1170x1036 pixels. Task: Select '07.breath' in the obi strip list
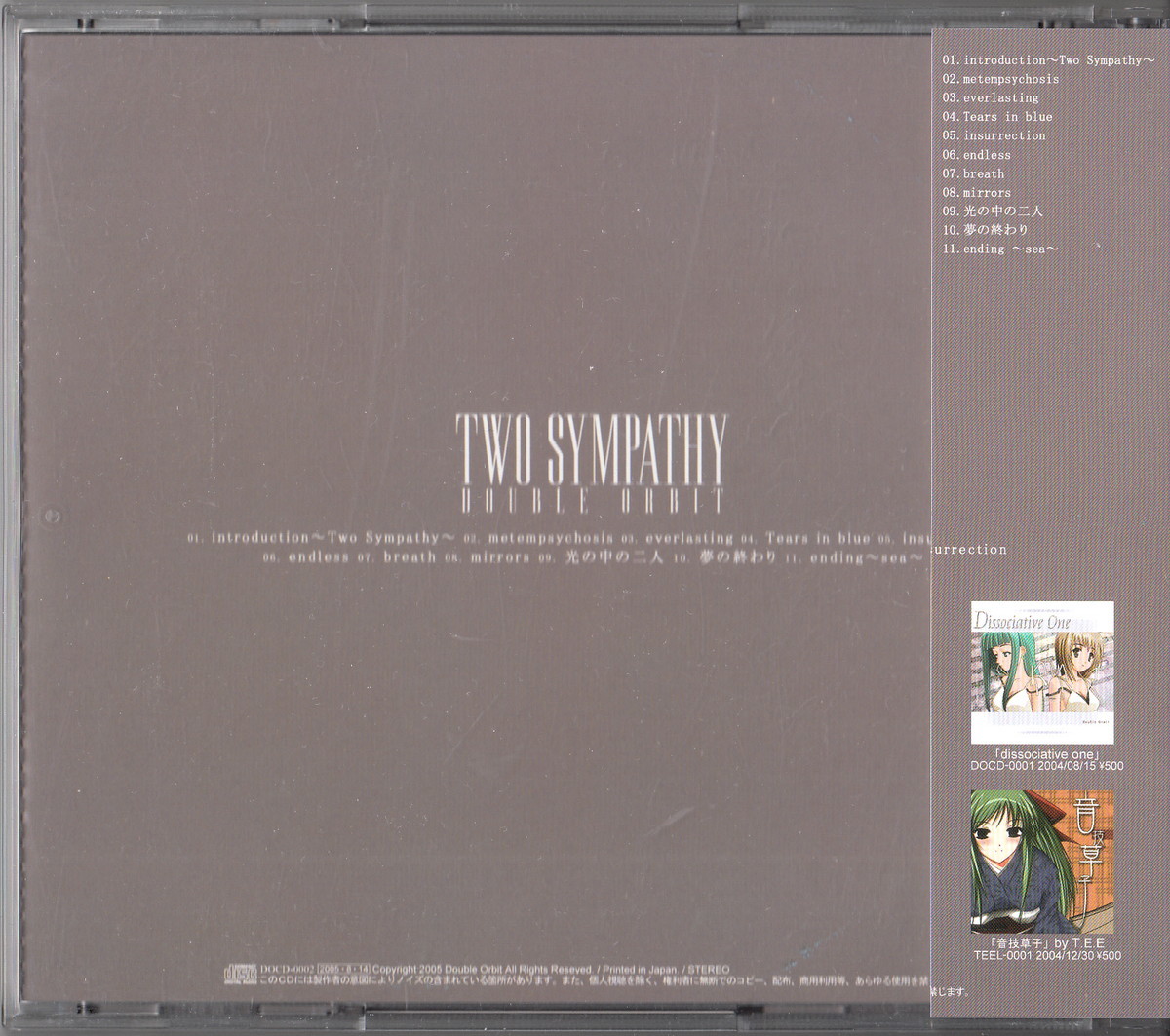[x=973, y=173]
